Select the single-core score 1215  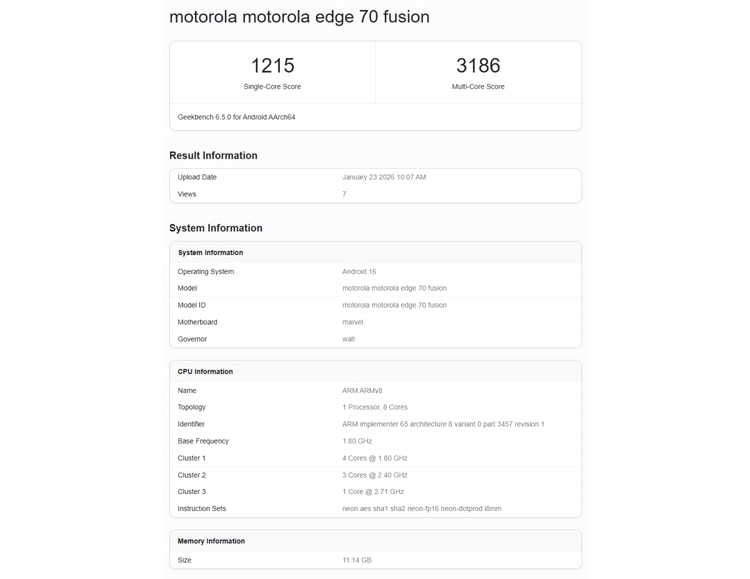(x=272, y=66)
